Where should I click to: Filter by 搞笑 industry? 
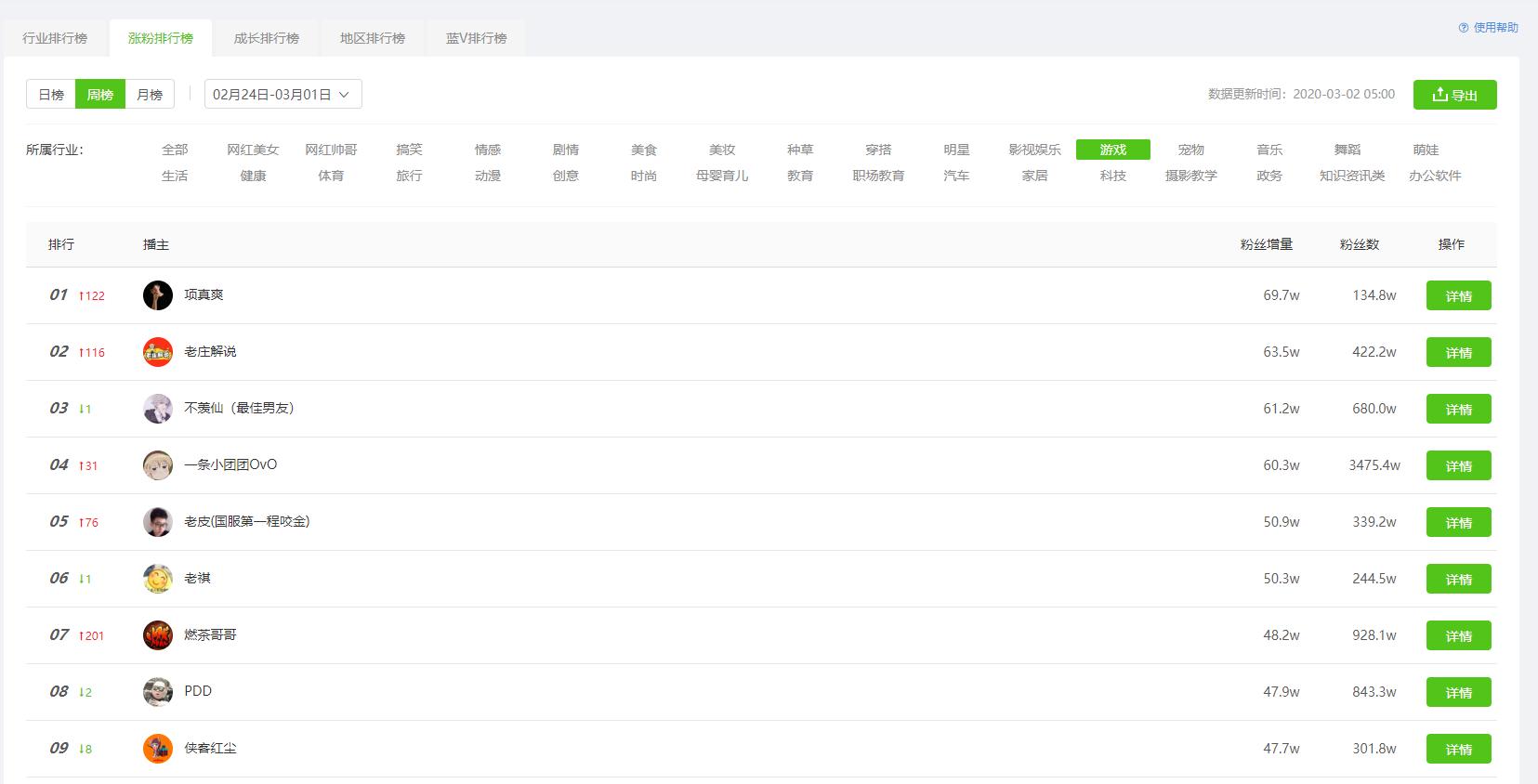(x=409, y=150)
